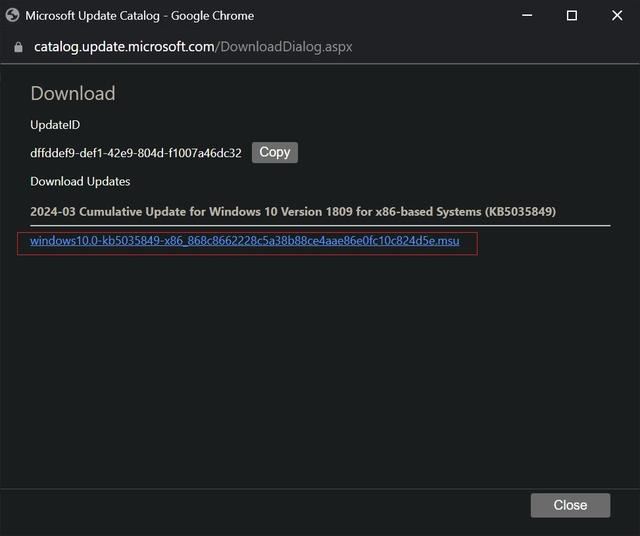Copy the UpdateID with the Copy button
640x536 pixels.
[274, 152]
